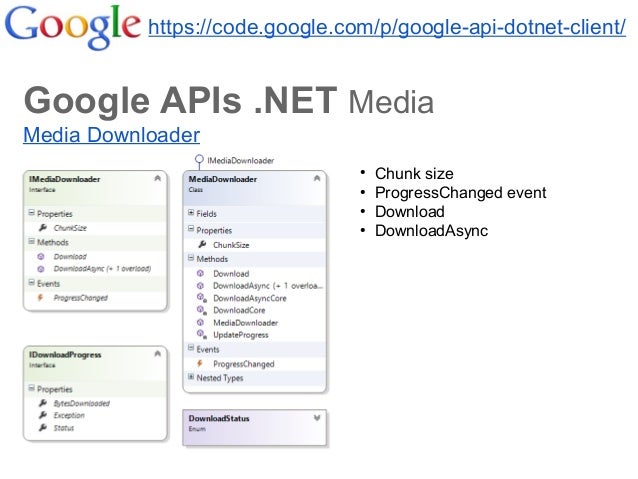Click wrench icon beside BytesDownloaded
Screen dimensions: 638x479
(43, 403)
